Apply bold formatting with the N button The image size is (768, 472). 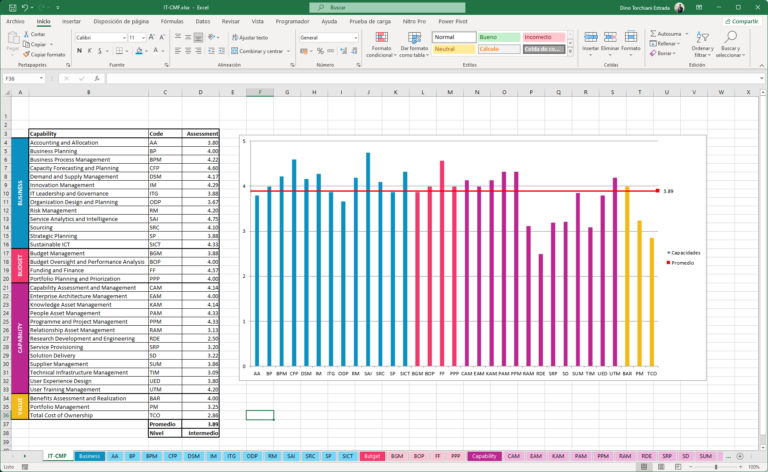point(79,51)
